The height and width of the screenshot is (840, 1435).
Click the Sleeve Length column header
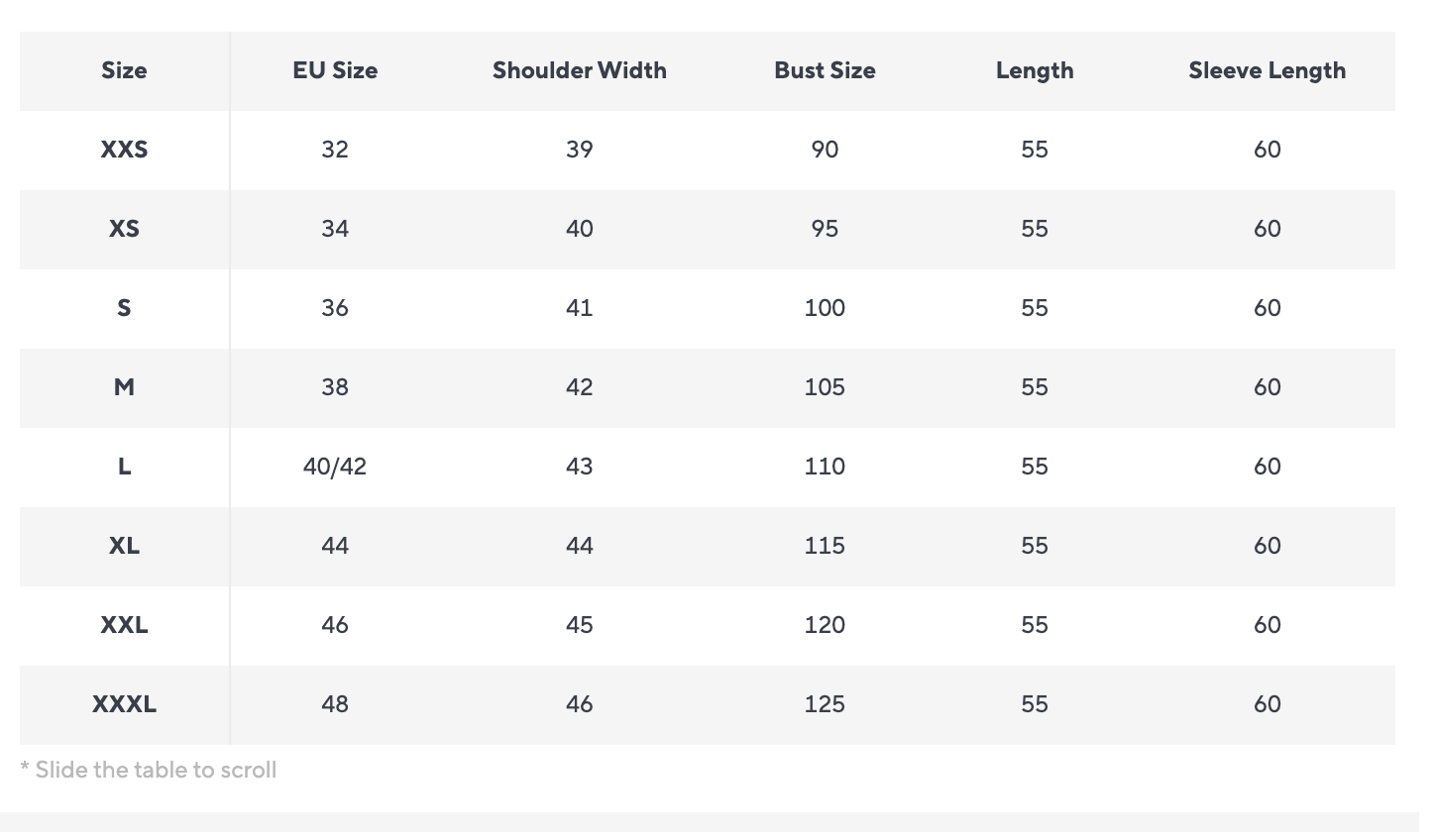tap(1267, 70)
